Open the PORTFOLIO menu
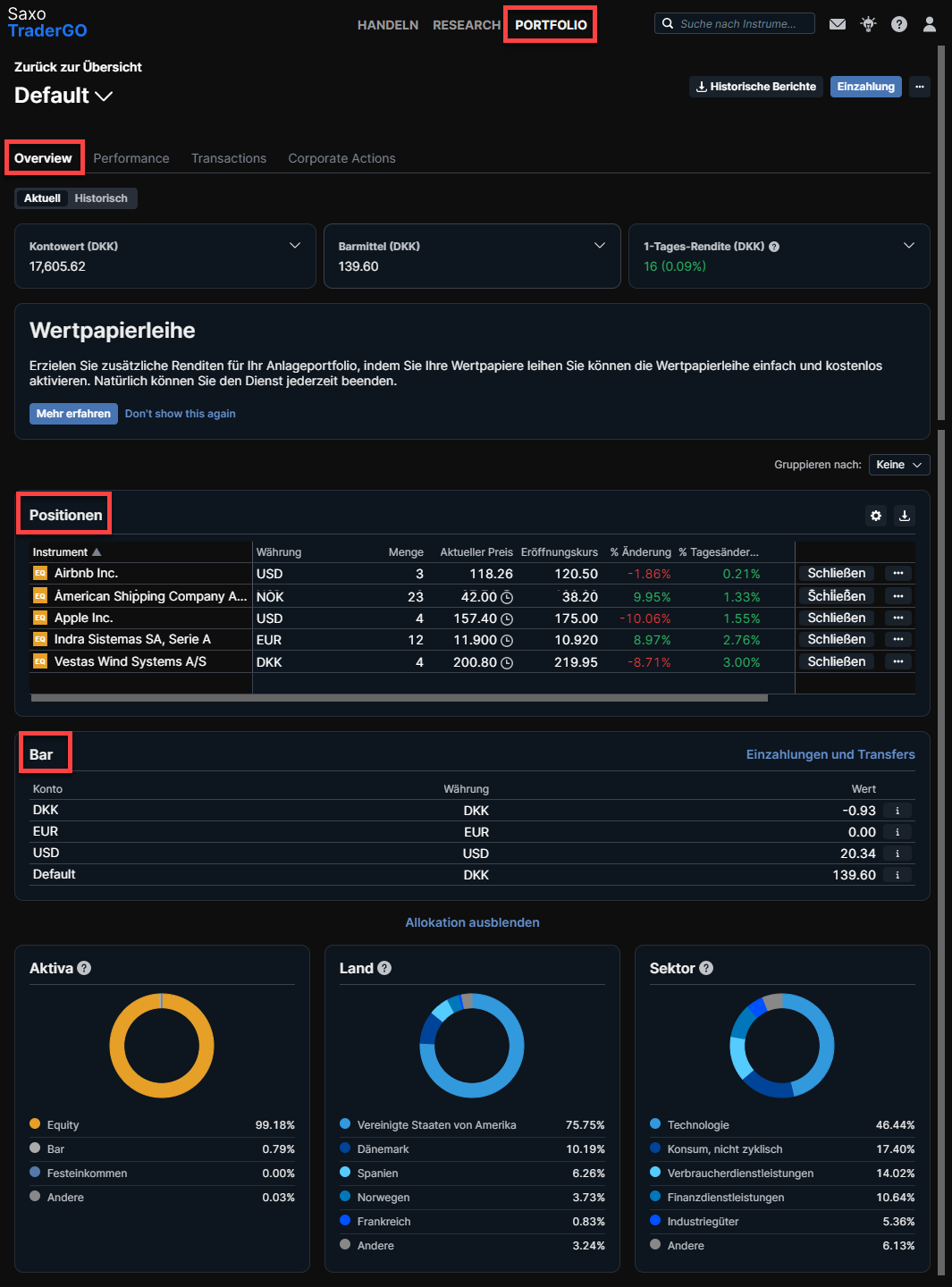The image size is (952, 1287). click(551, 25)
